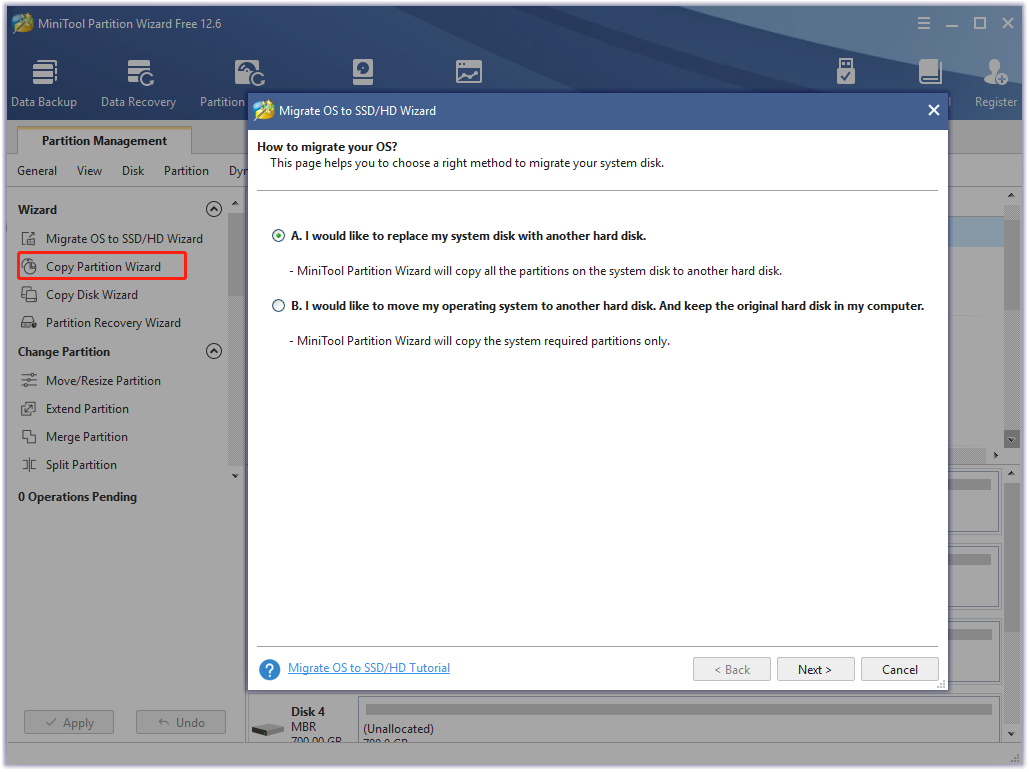The image size is (1029, 772).
Task: Open Migrate OS to SSD/HD Tutorial link
Action: [x=369, y=668]
